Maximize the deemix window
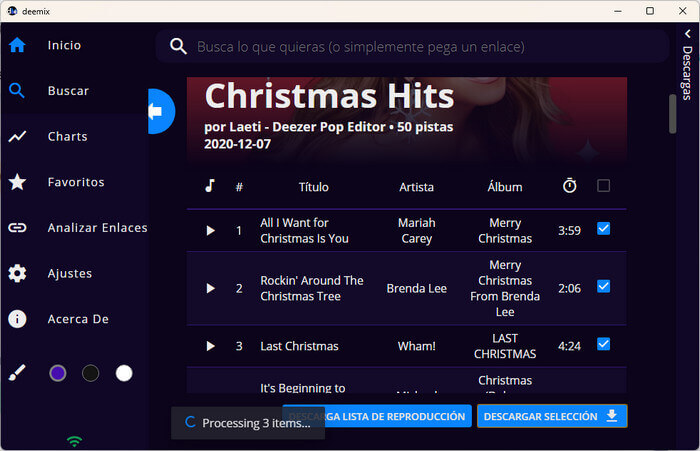Image resolution: width=700 pixels, height=451 pixels. (650, 11)
